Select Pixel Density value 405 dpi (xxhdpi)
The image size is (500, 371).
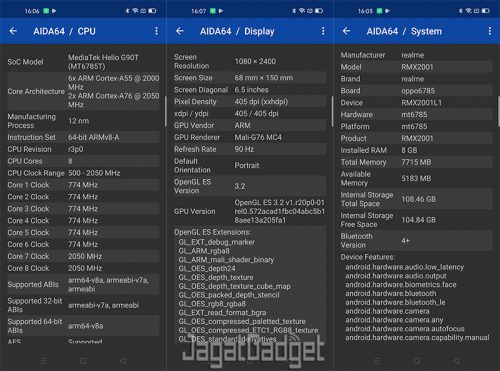(x=261, y=102)
